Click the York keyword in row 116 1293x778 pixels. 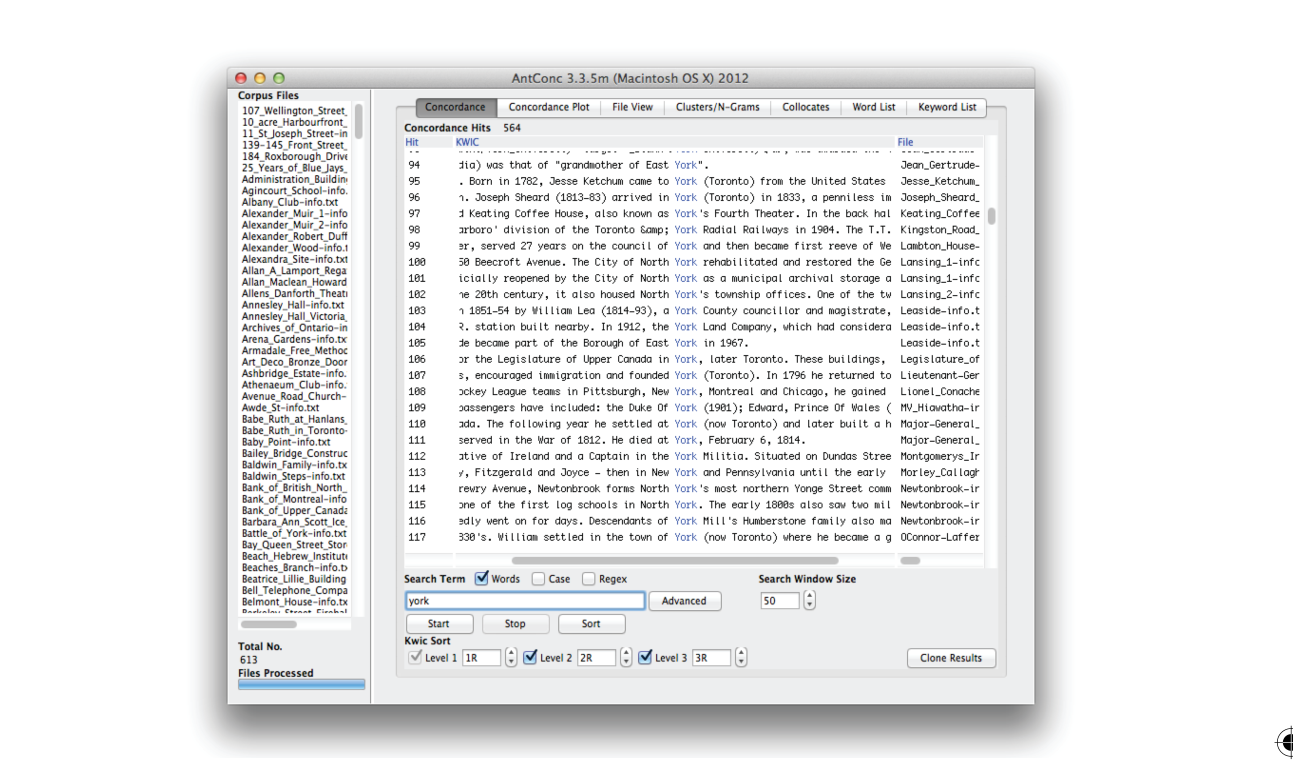[685, 521]
